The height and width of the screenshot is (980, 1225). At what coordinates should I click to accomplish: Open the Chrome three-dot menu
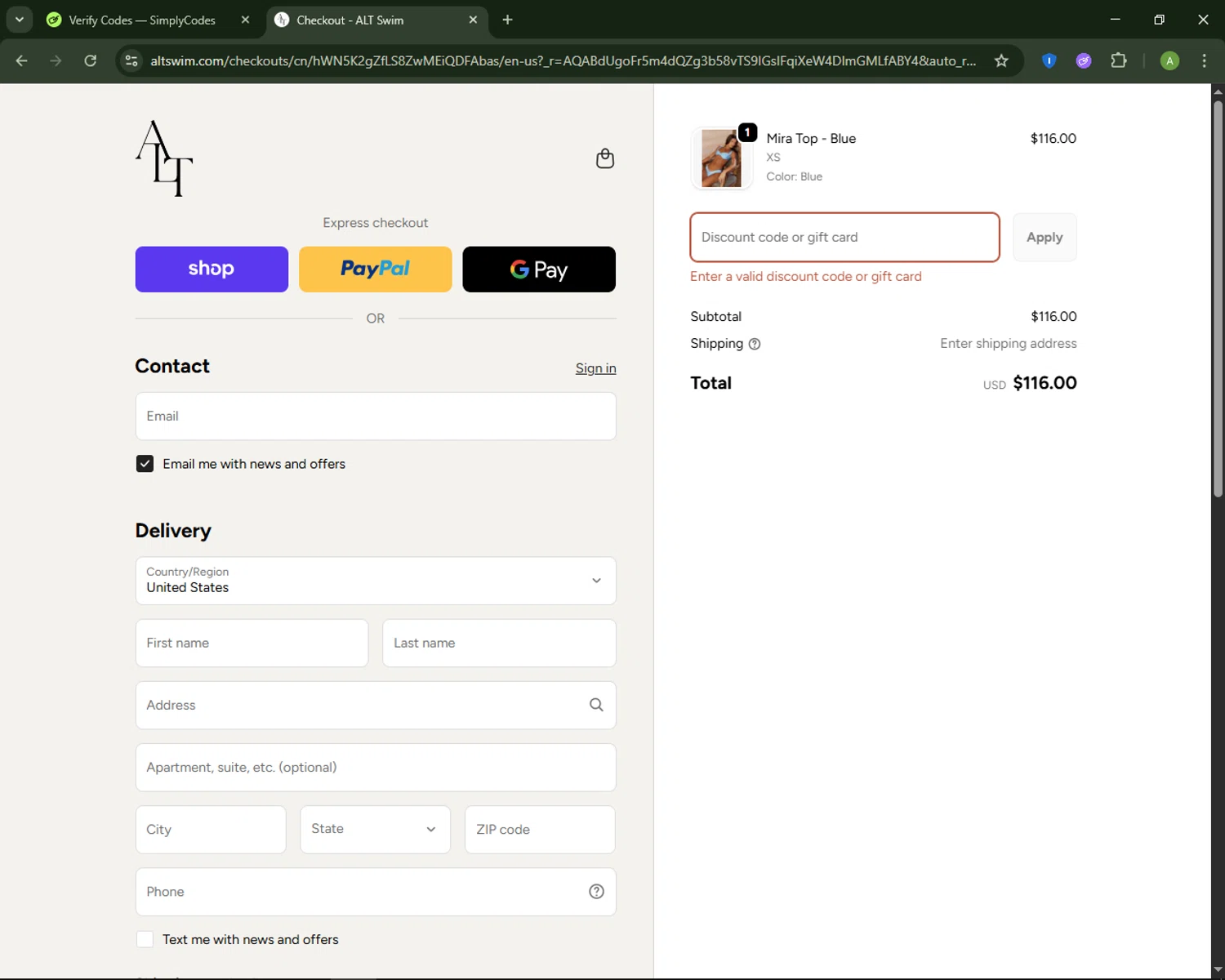[x=1204, y=60]
